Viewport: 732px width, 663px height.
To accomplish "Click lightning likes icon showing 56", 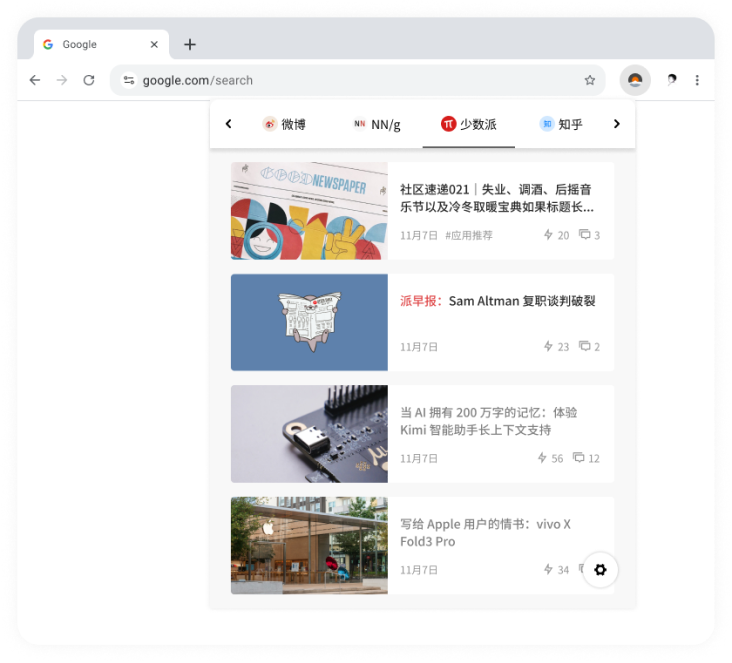I will [x=542, y=458].
